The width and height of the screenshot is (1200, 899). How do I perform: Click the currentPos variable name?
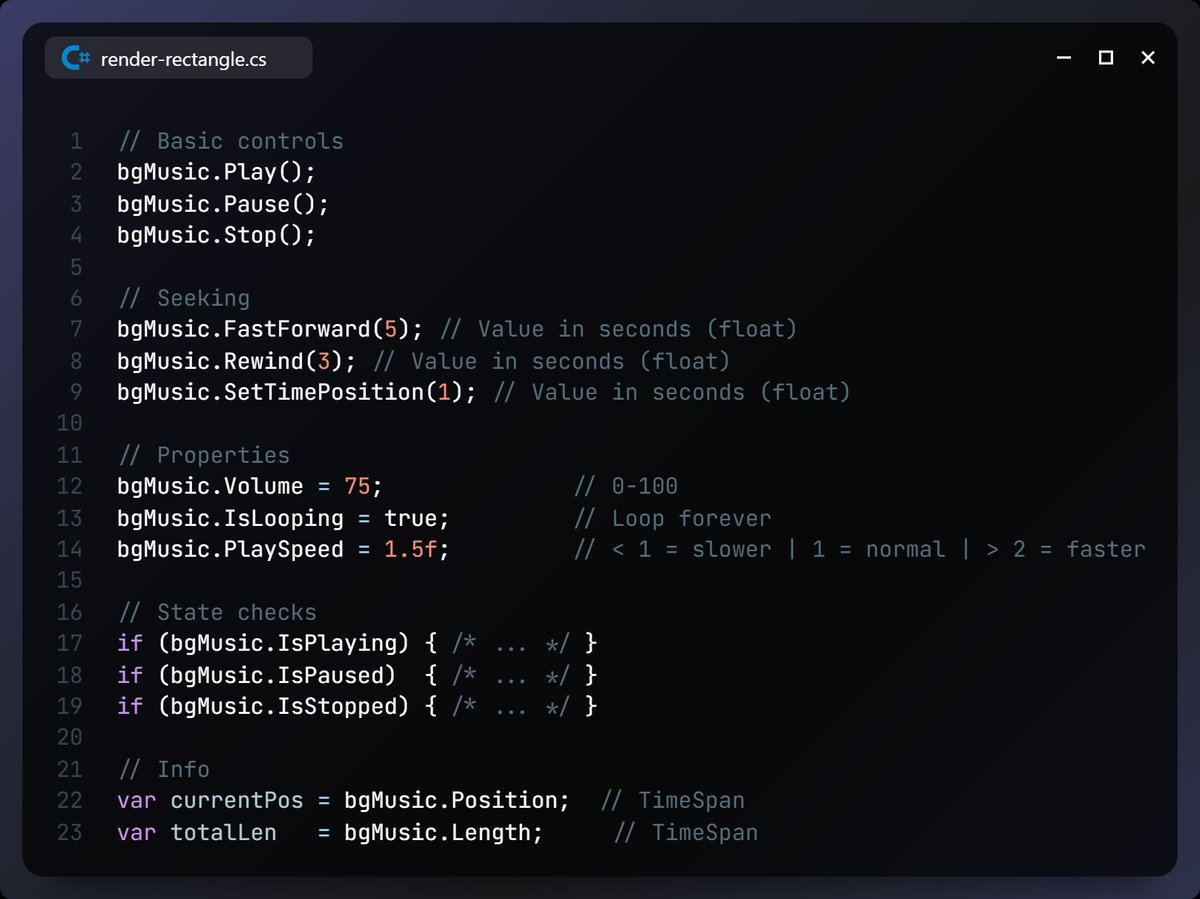[237, 800]
